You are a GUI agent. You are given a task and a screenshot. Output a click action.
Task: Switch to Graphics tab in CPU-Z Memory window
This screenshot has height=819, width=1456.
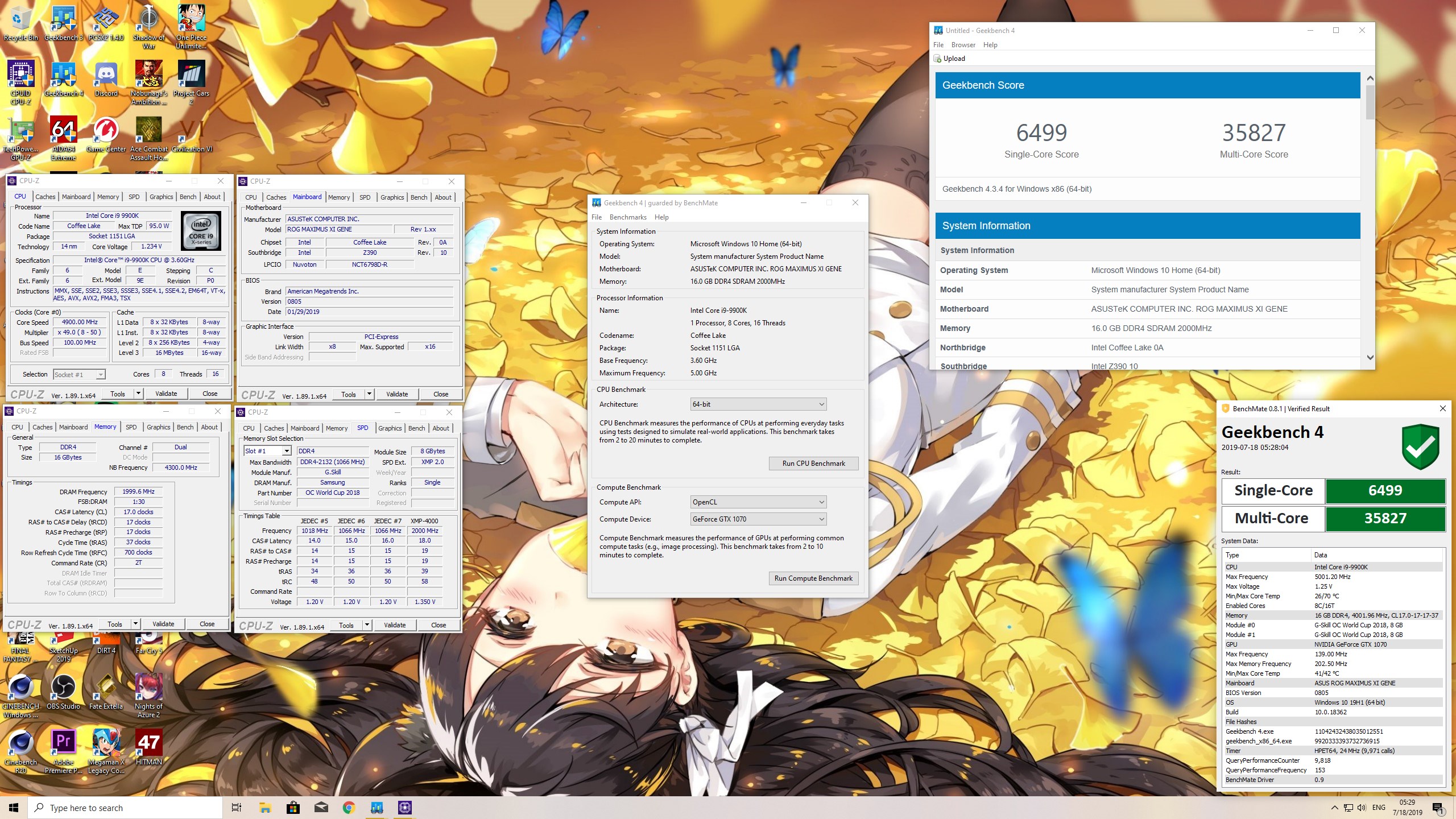click(x=159, y=427)
